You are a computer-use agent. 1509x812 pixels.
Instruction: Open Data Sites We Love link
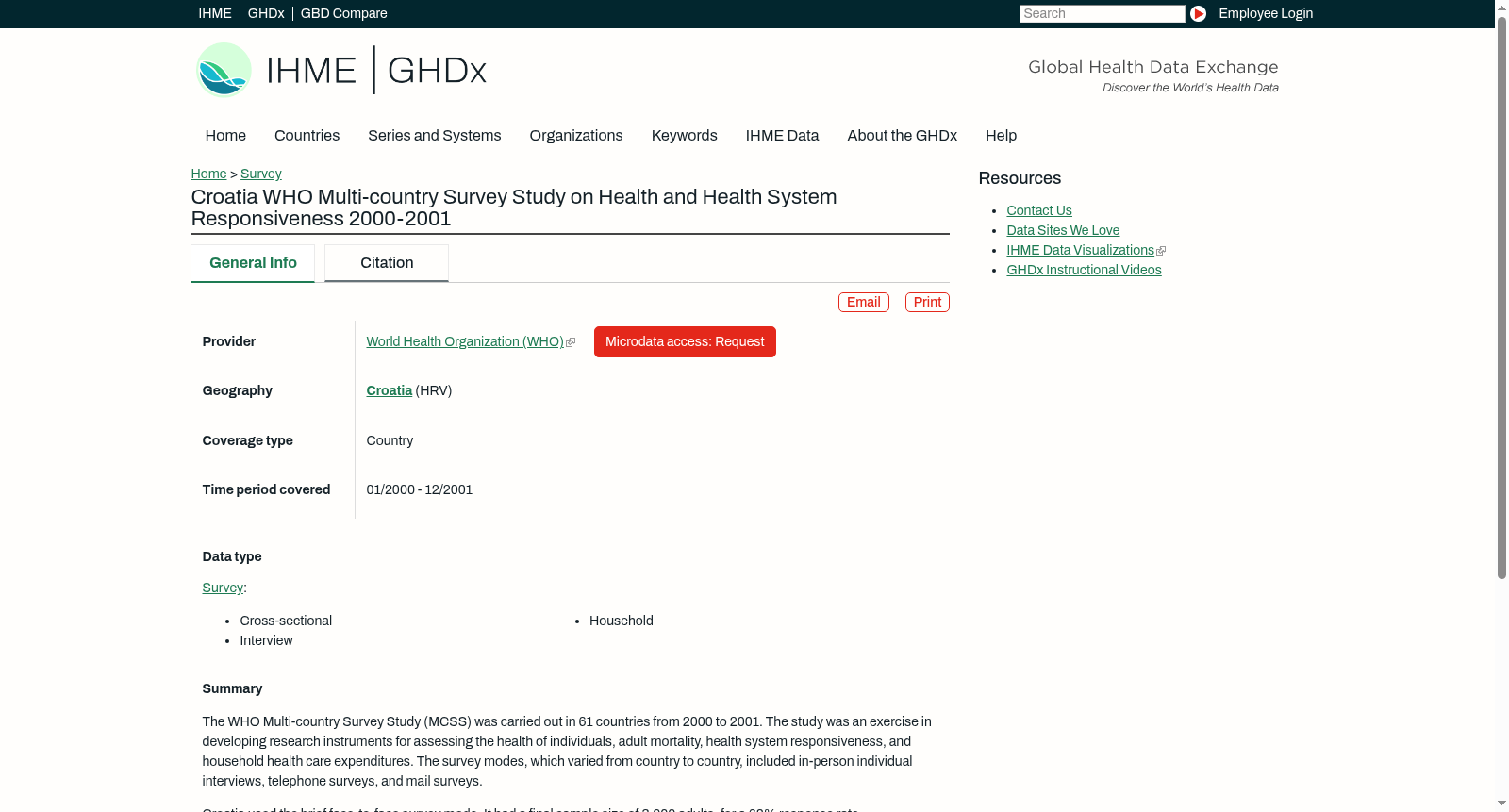click(x=1063, y=230)
